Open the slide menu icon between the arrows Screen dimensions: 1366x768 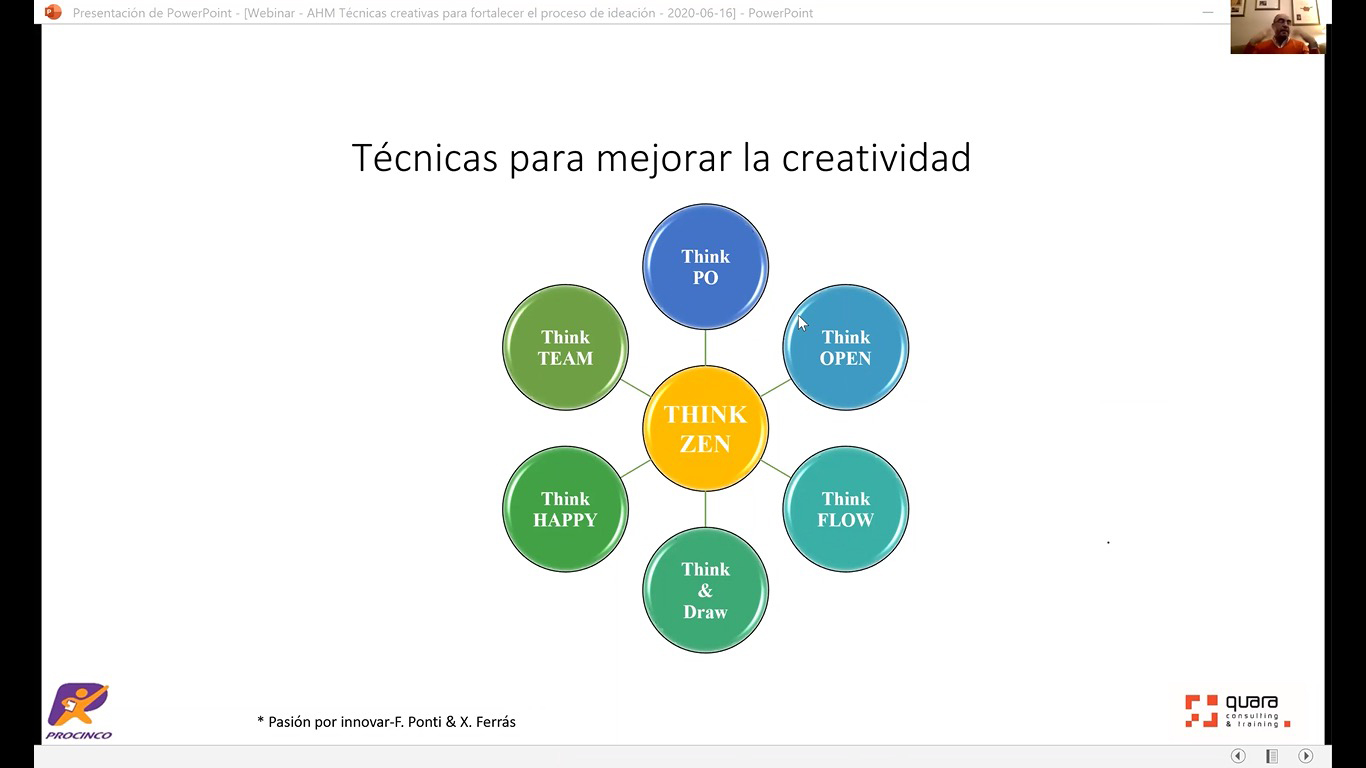tap(1272, 756)
